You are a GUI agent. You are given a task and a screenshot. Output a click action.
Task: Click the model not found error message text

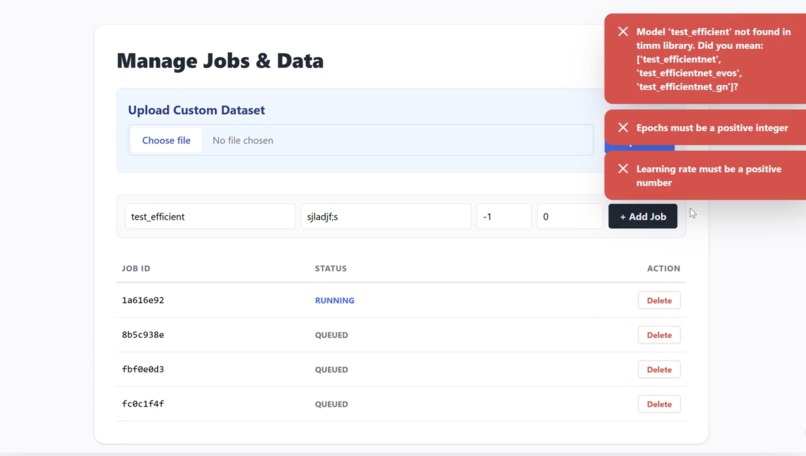point(713,59)
